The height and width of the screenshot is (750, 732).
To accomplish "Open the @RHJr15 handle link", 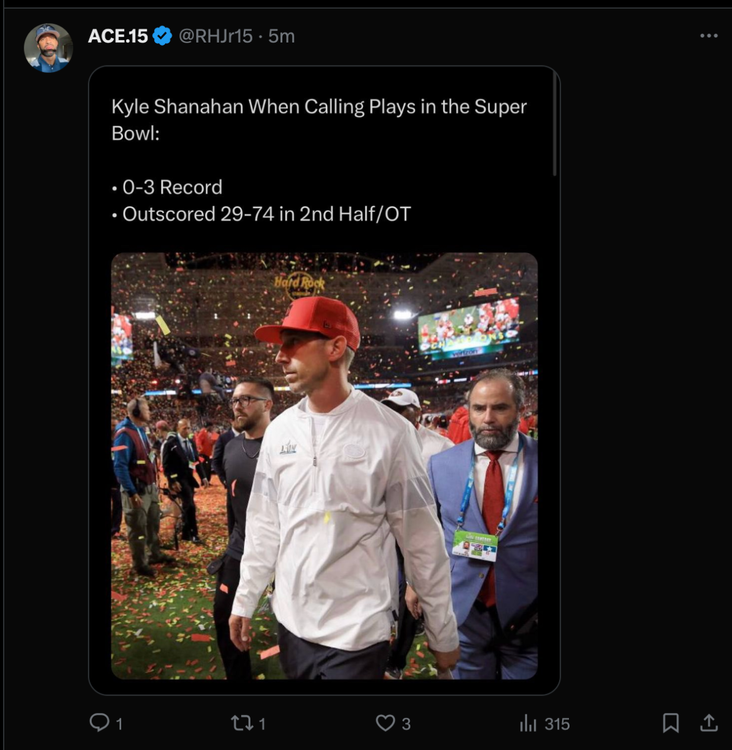I will pyautogui.click(x=215, y=36).
